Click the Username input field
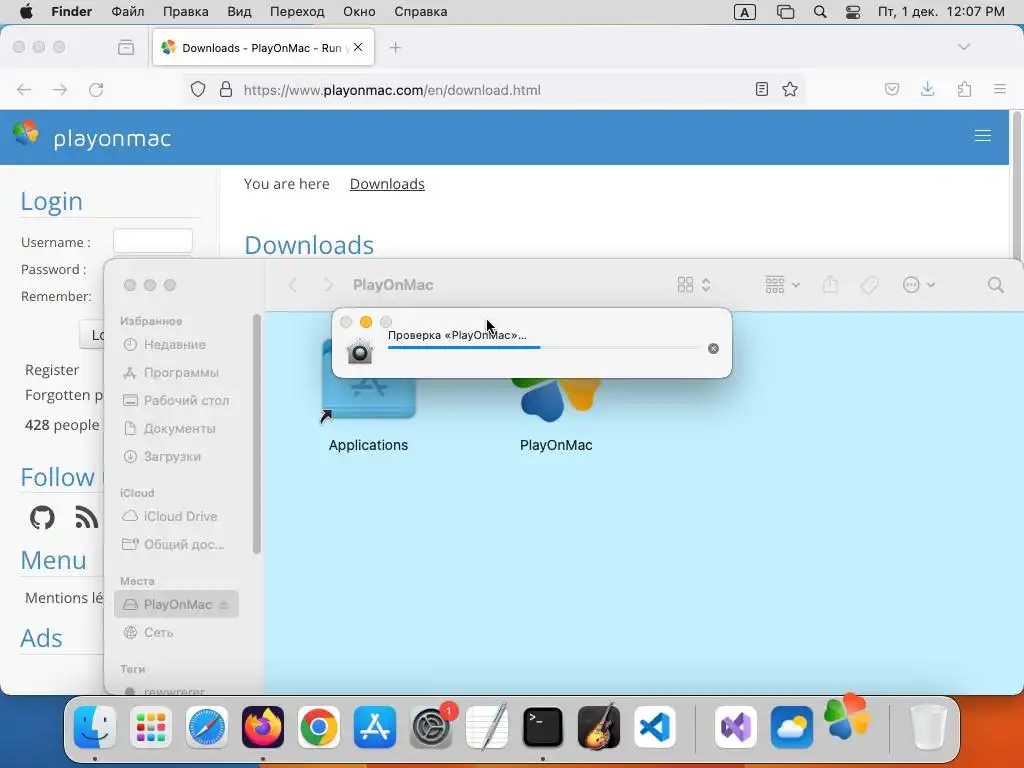Screen dimensions: 1024x768 [153, 241]
